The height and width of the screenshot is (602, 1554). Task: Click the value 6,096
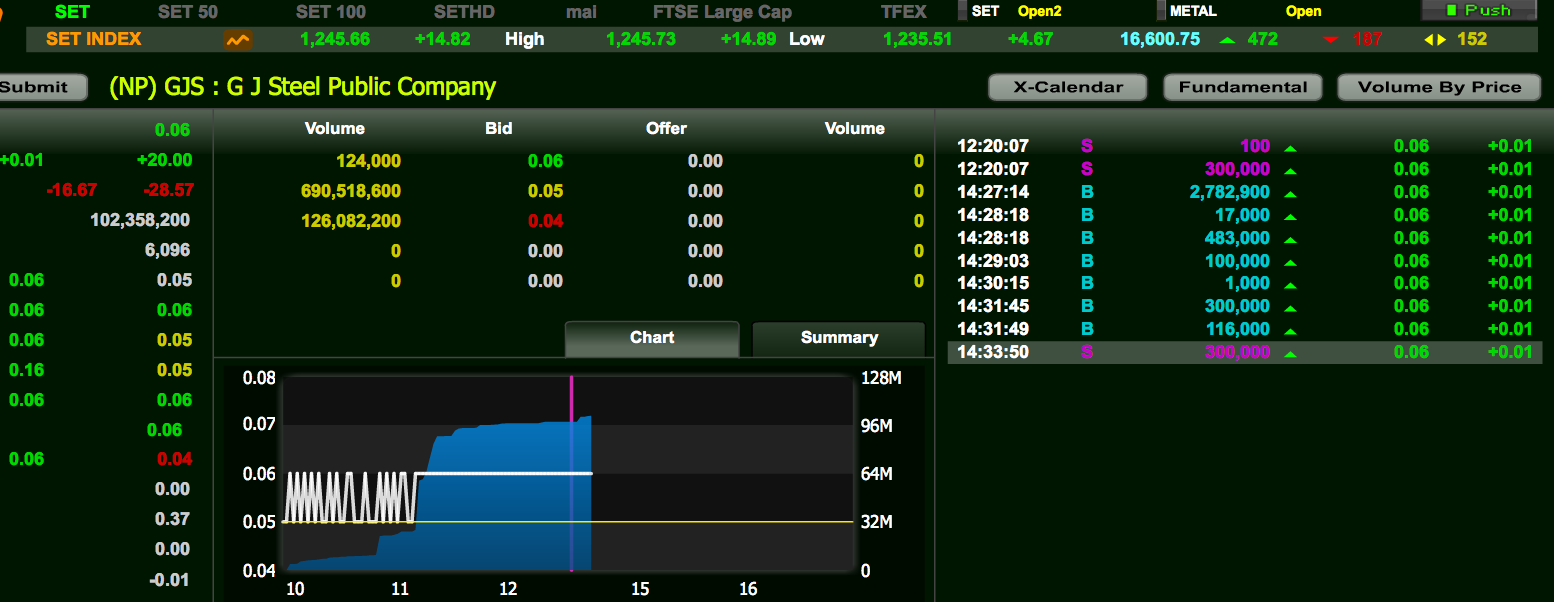point(168,250)
